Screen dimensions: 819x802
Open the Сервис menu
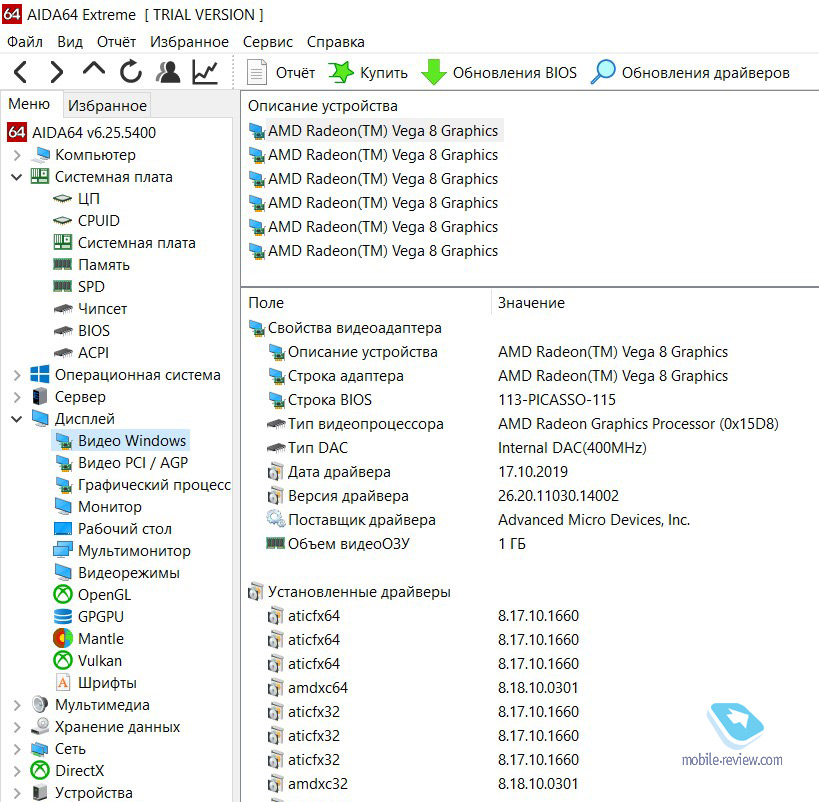tap(267, 42)
